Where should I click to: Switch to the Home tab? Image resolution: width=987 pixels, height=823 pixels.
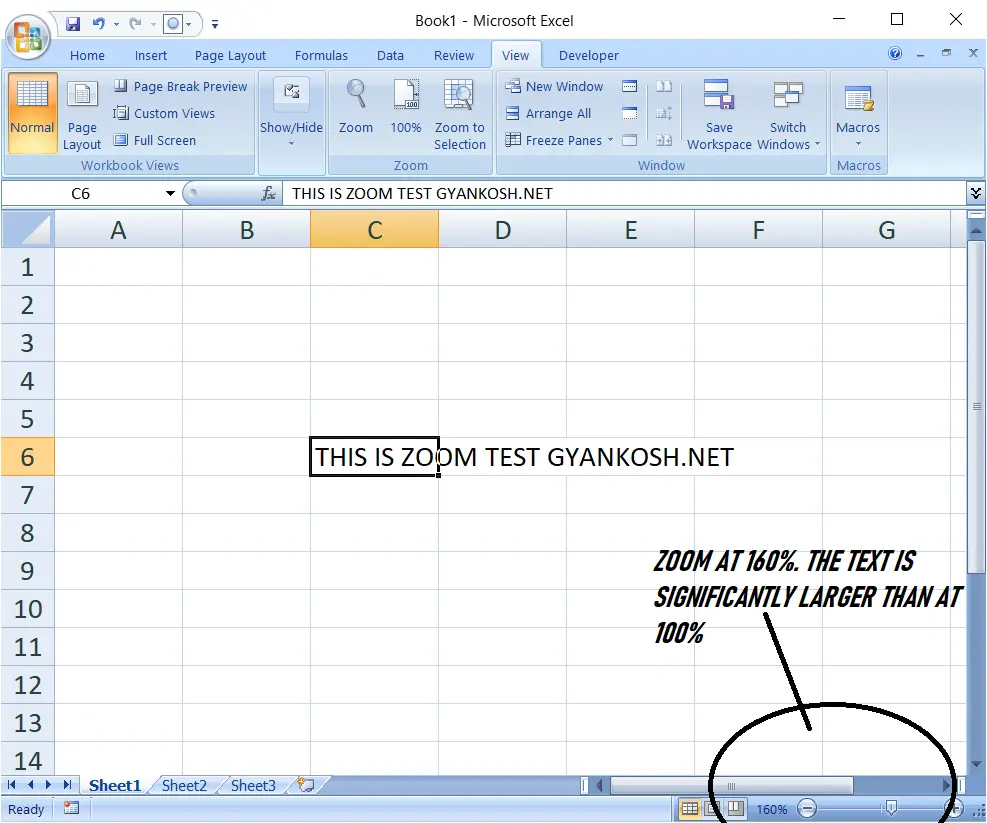point(87,55)
